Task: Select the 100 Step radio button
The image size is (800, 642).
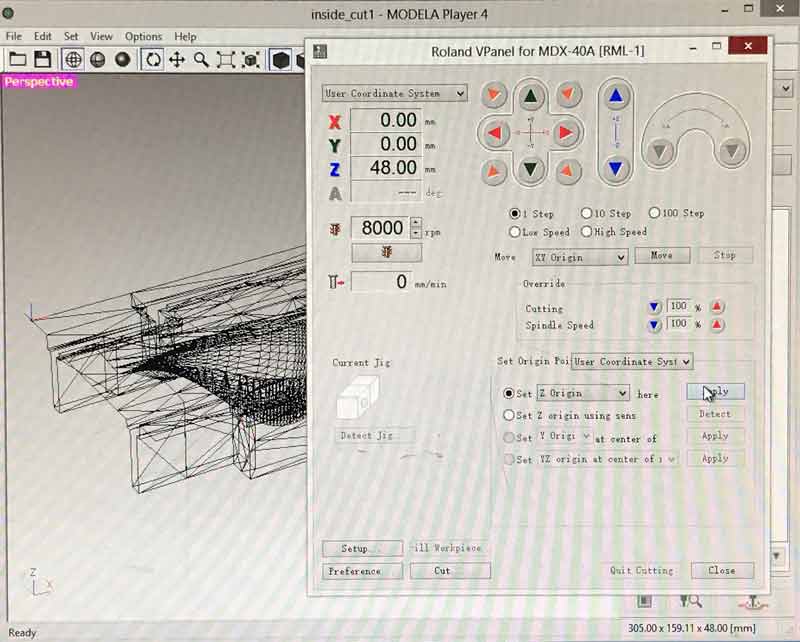Action: click(654, 212)
